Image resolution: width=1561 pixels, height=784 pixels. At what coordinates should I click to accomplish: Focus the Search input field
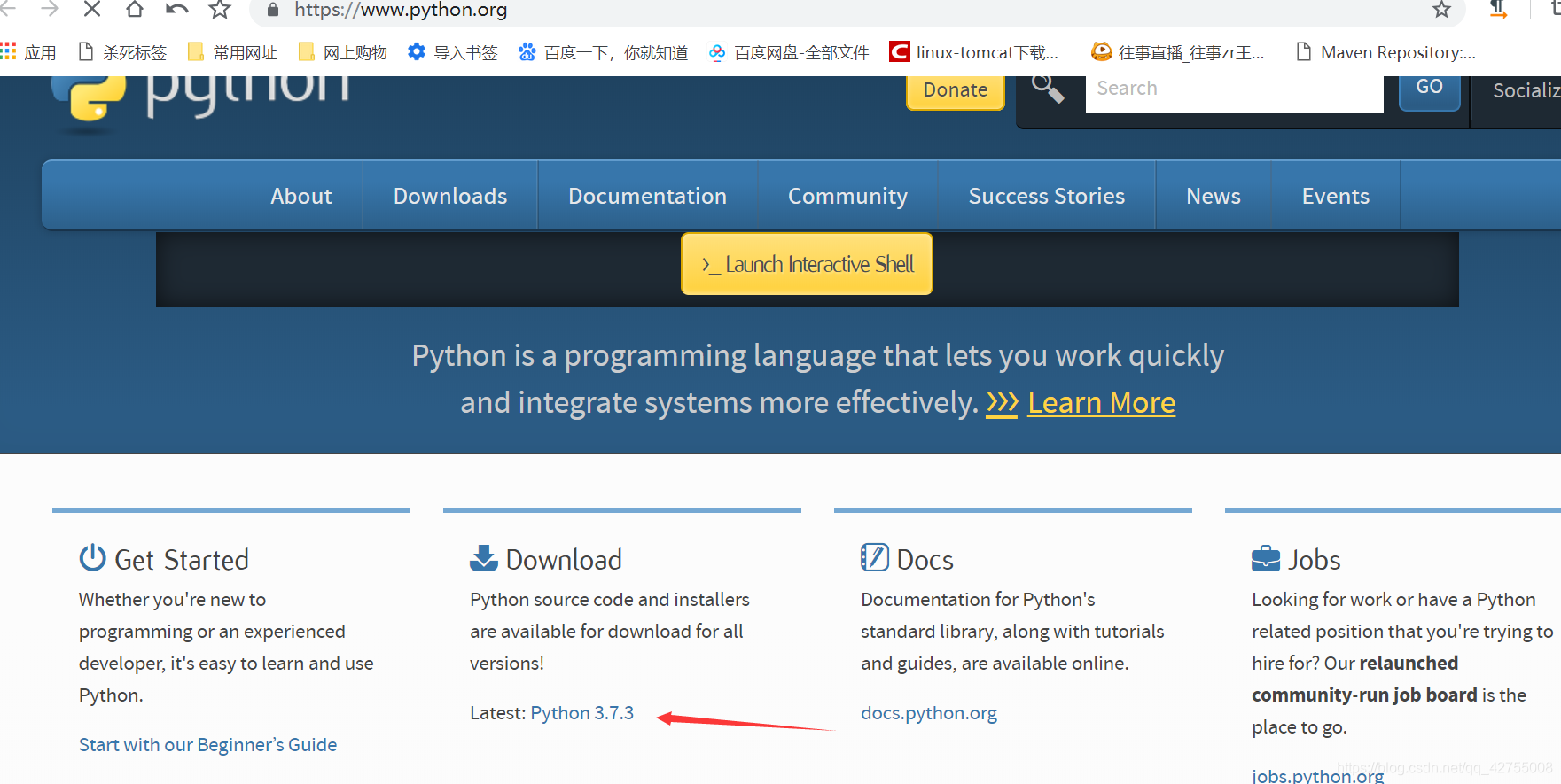click(x=1234, y=92)
